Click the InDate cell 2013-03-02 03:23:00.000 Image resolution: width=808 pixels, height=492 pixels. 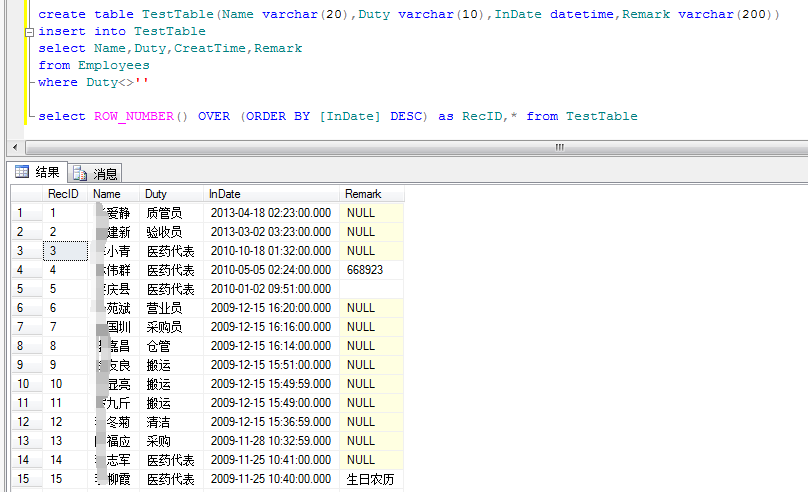pyautogui.click(x=271, y=232)
